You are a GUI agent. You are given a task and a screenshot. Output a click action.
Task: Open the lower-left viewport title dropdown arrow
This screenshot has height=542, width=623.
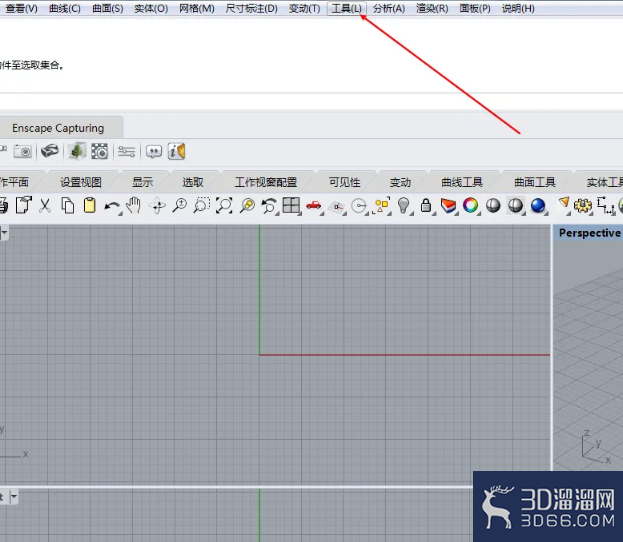[x=14, y=496]
